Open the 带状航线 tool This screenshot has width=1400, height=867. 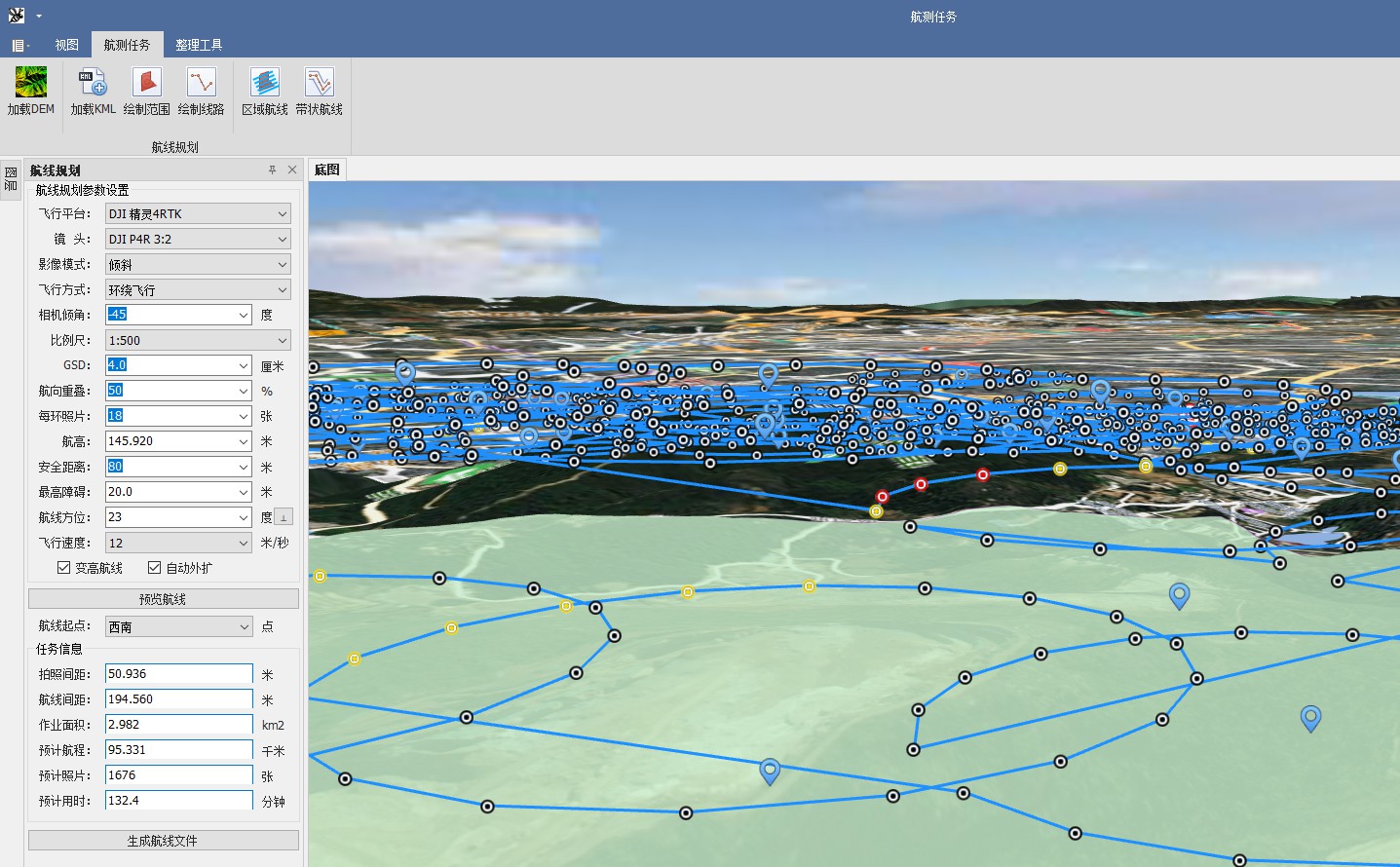(320, 92)
